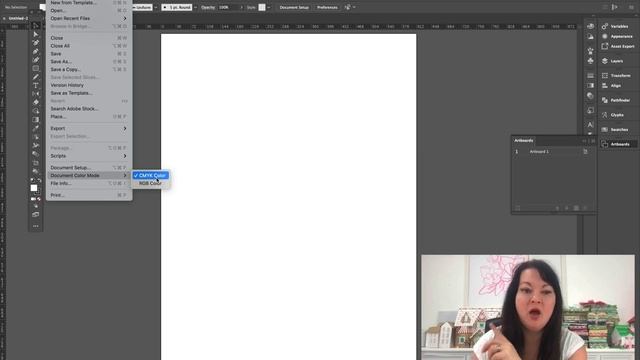640x360 pixels.
Task: Choose Document Setup... menu item
Action: coord(89,168)
